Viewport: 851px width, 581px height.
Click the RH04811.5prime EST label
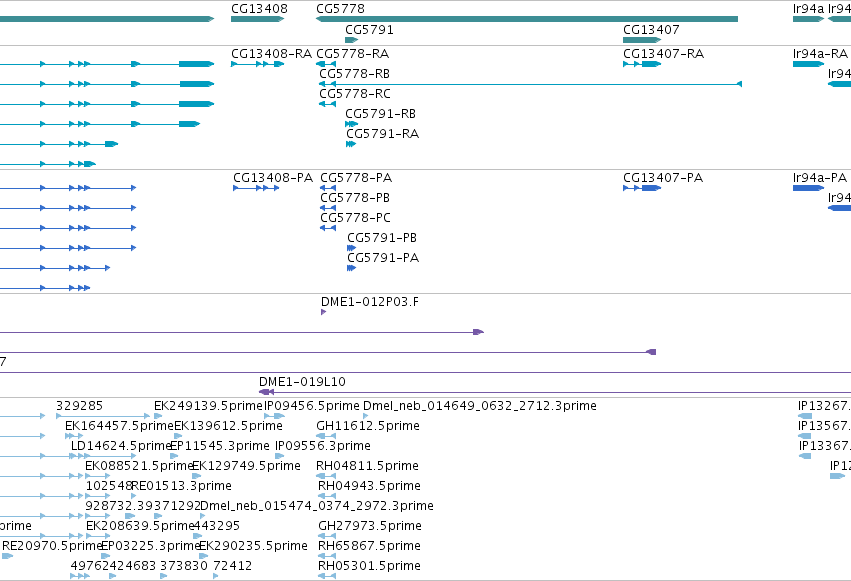(367, 466)
